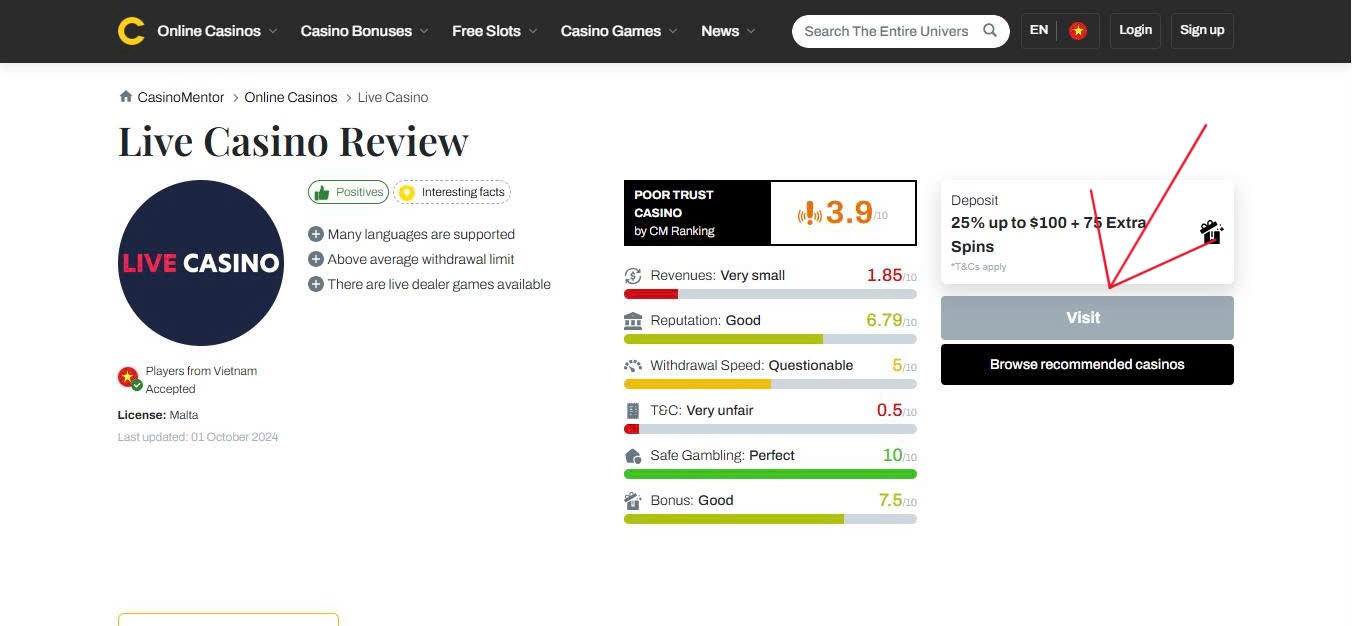Click the CasinoMentor yellow C logo
Viewport: 1352px width, 626px height.
click(131, 31)
